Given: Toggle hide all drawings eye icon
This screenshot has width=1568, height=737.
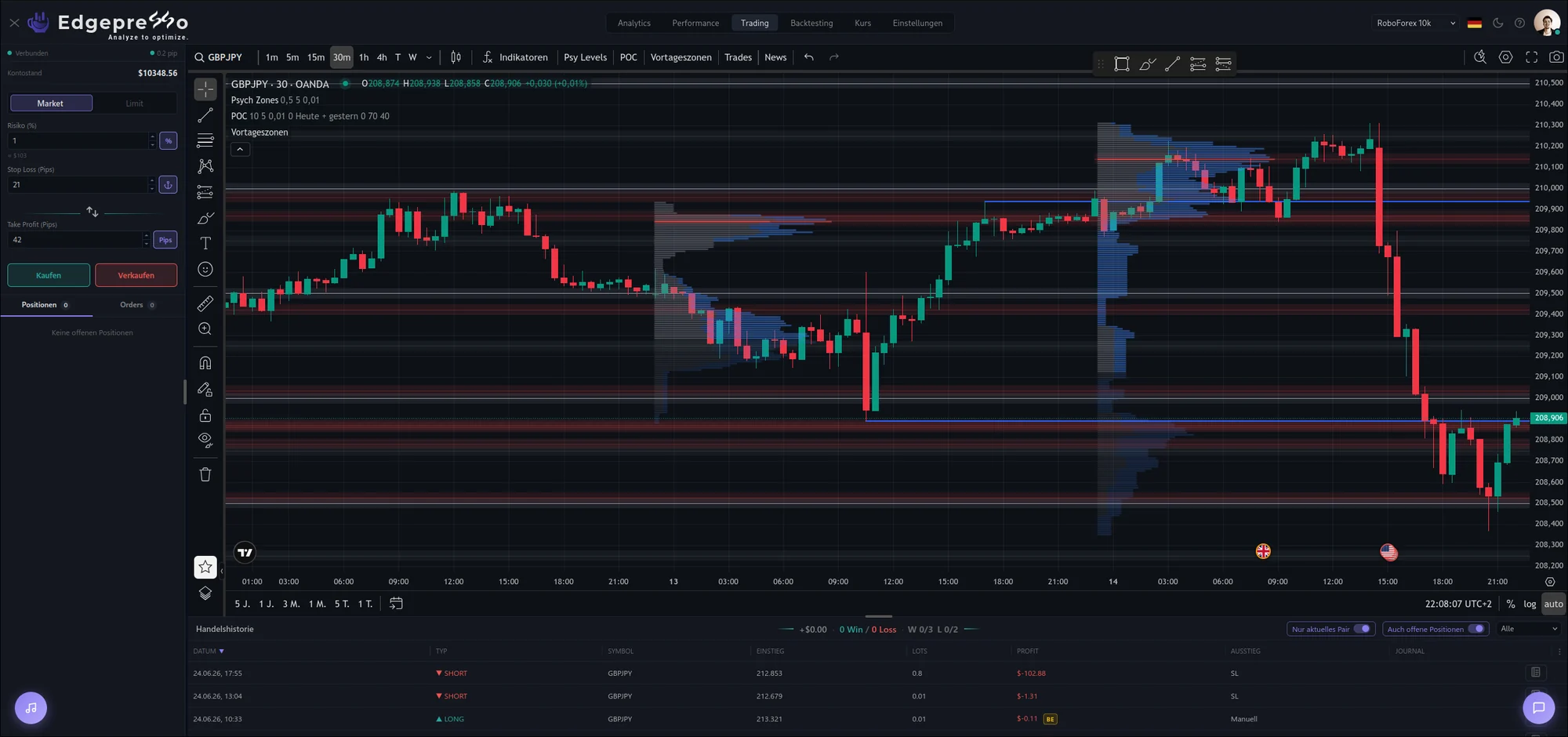Looking at the screenshot, I should point(205,440).
